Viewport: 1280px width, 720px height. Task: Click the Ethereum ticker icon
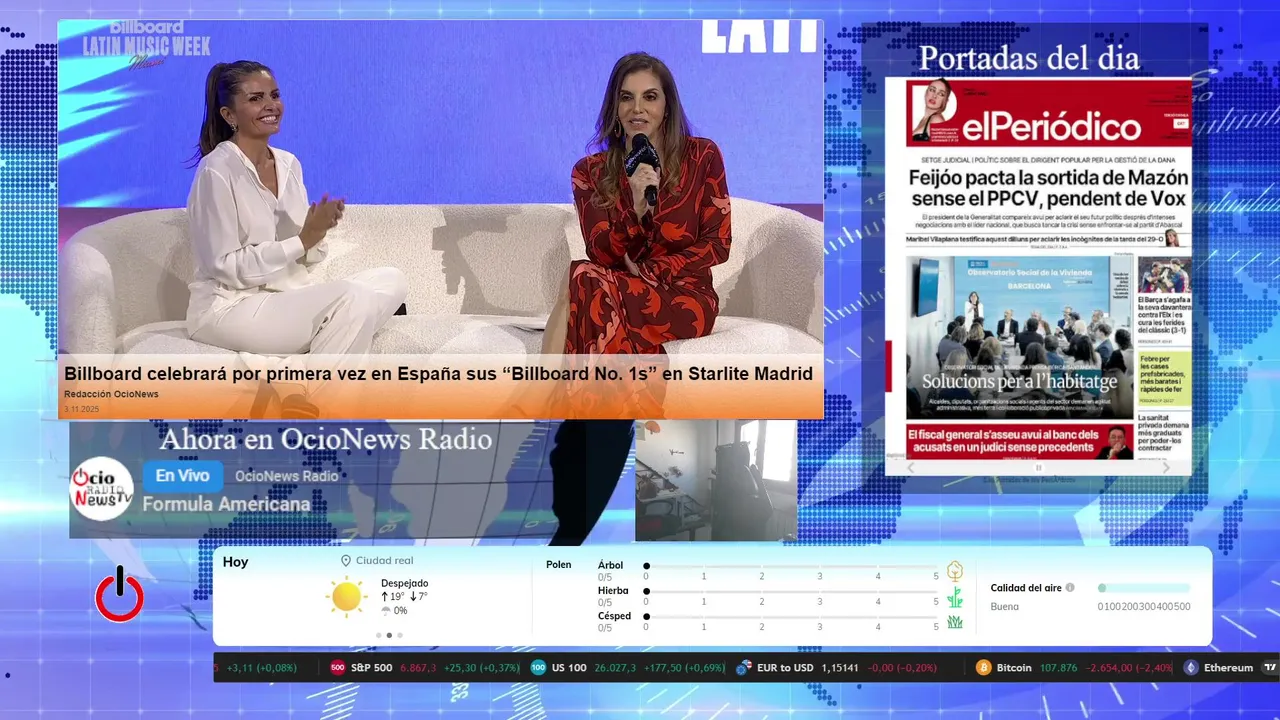tap(1191, 667)
